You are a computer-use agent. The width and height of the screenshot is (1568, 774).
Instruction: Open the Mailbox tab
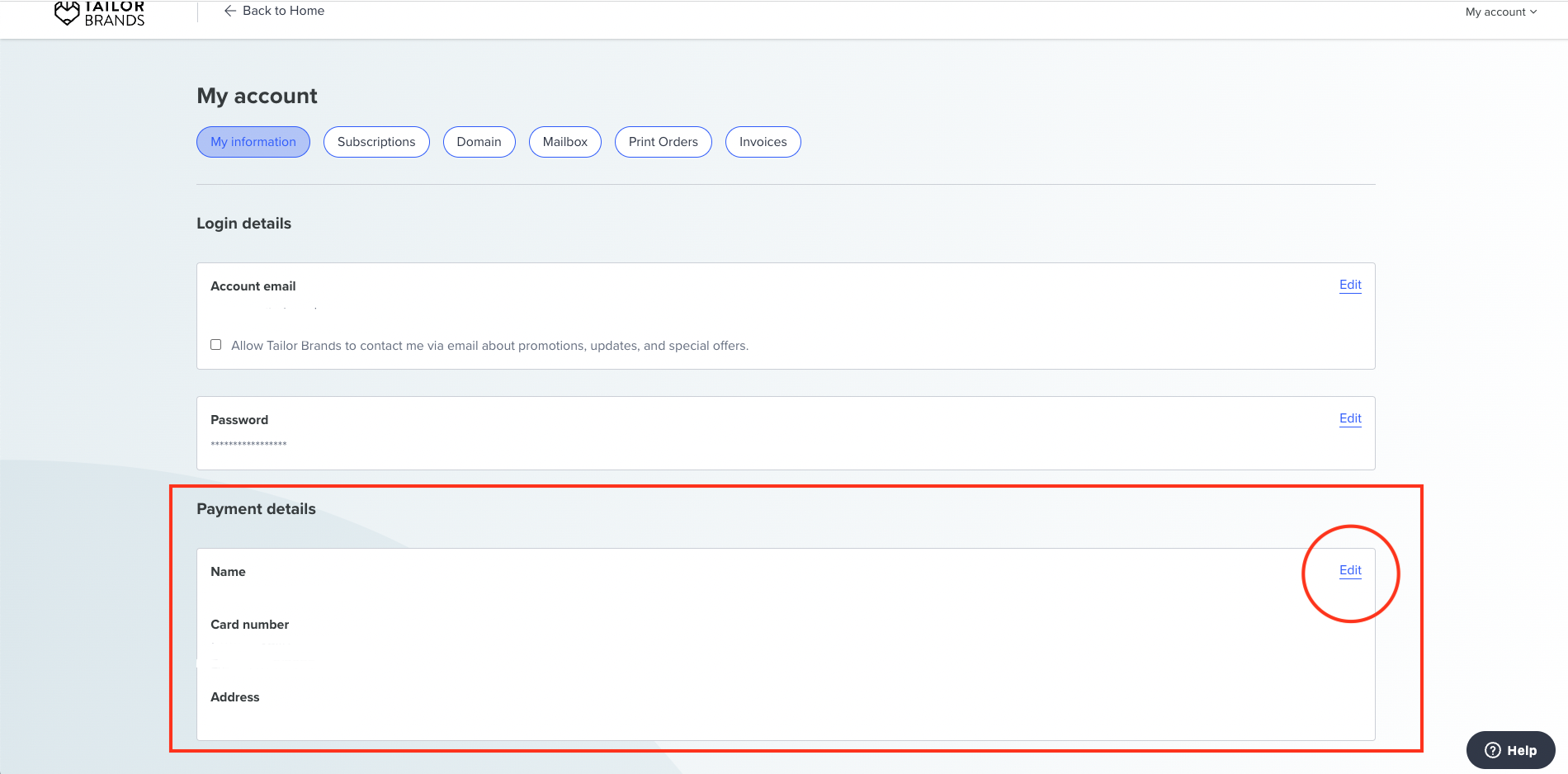[565, 142]
